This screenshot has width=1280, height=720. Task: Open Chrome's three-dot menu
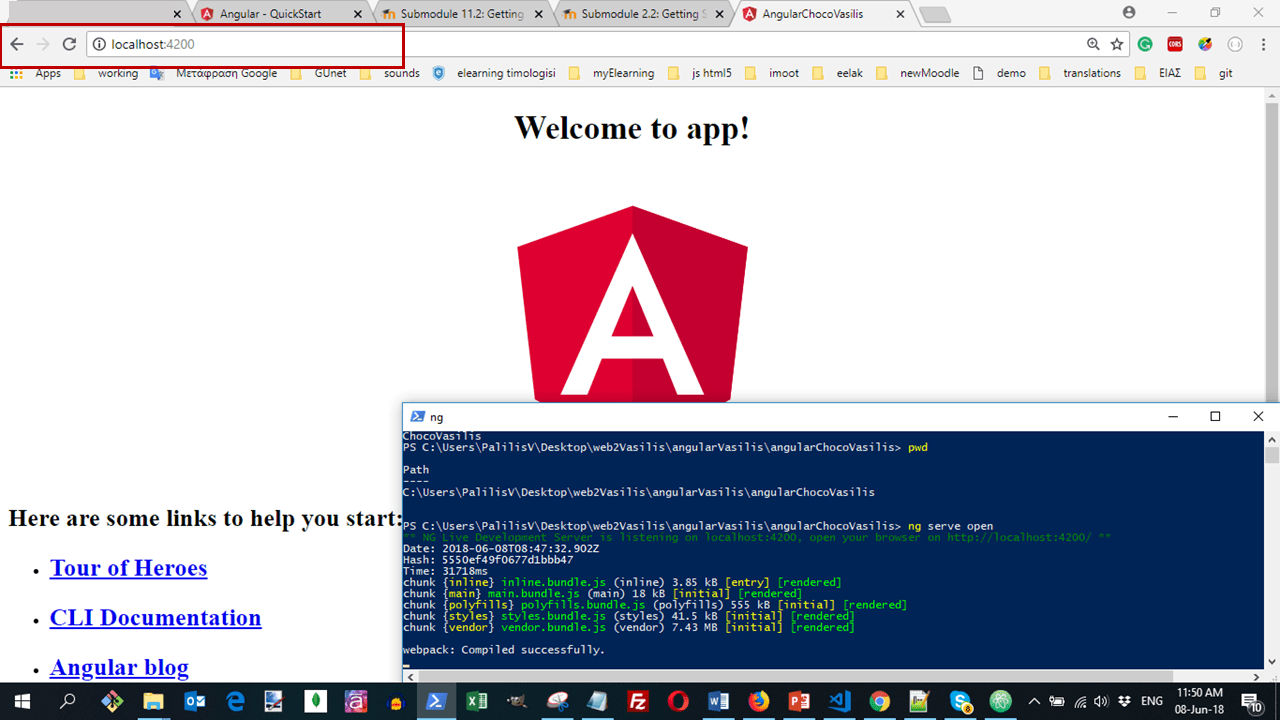point(1263,44)
